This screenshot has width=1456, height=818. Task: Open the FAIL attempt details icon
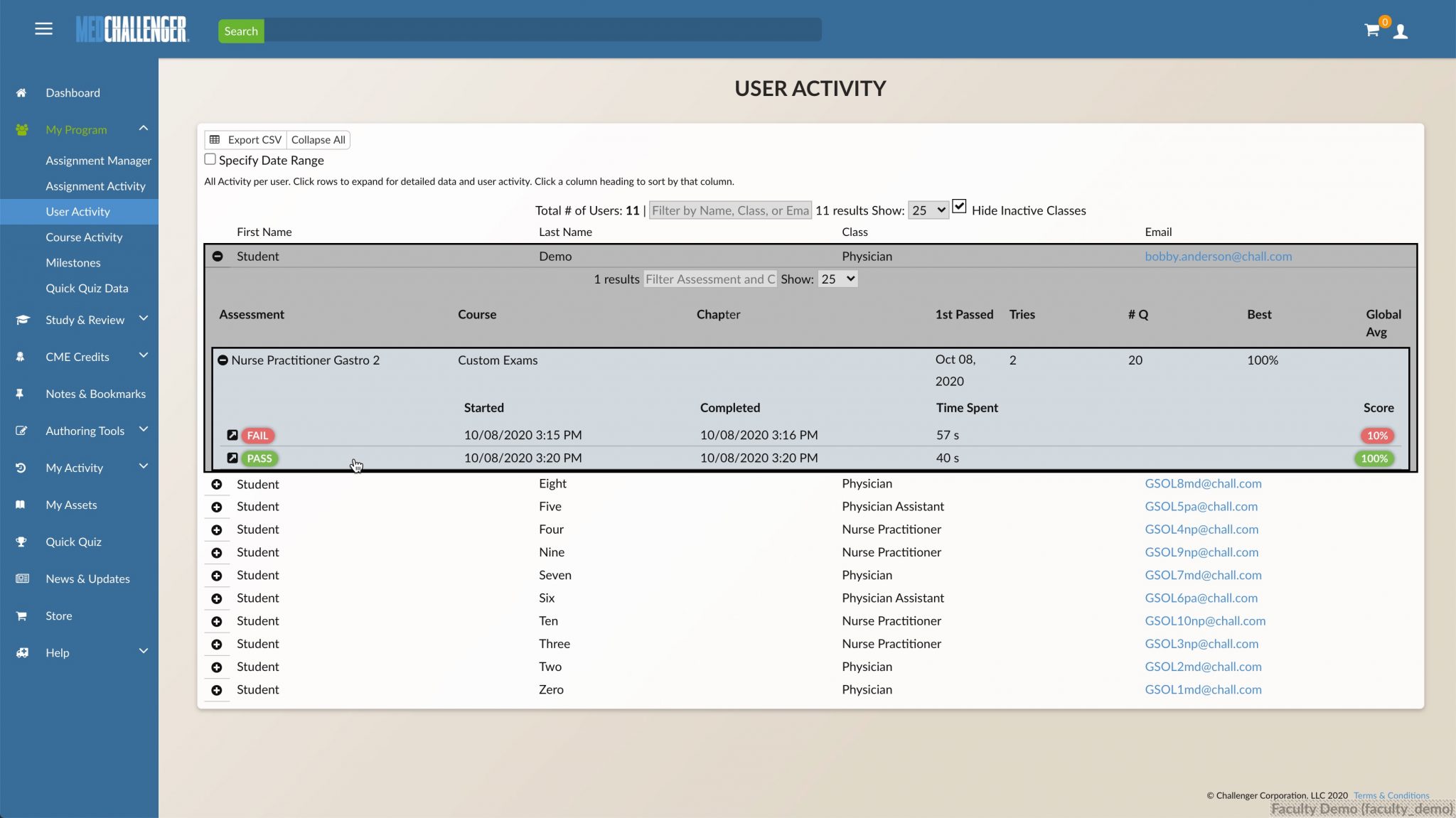point(232,435)
